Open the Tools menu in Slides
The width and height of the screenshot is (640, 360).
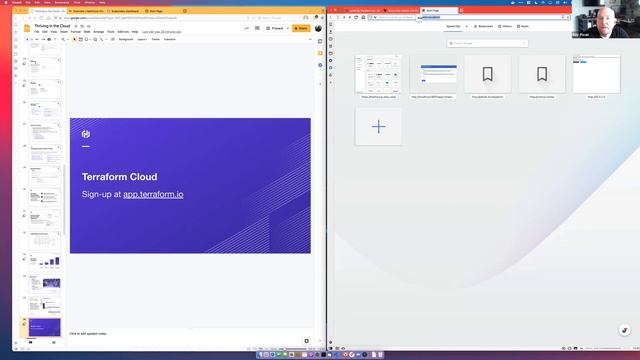(111, 32)
